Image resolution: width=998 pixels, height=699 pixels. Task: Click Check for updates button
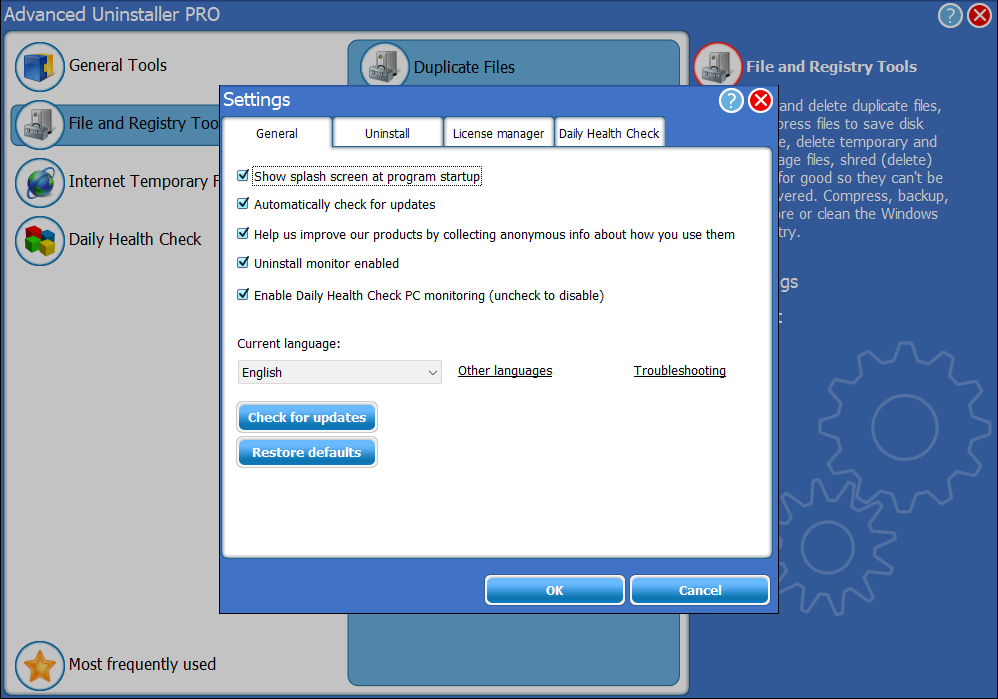pos(307,418)
